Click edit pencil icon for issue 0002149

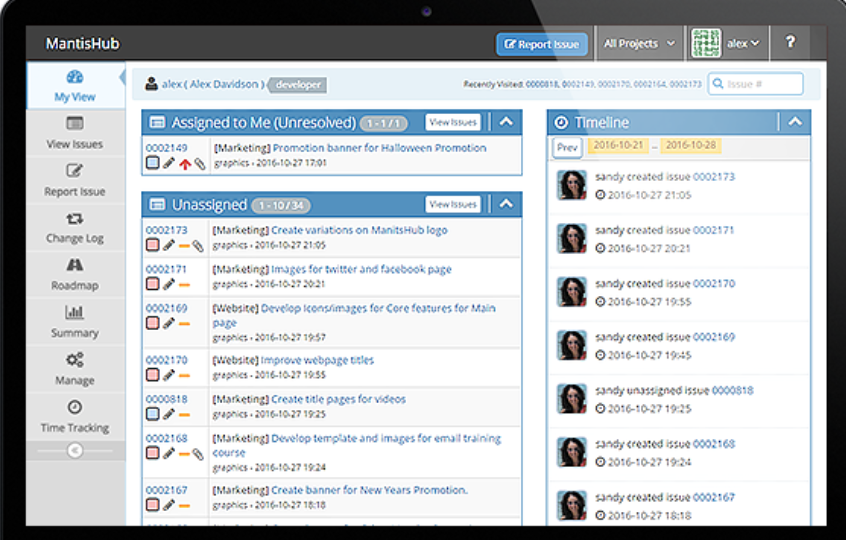pos(169,163)
